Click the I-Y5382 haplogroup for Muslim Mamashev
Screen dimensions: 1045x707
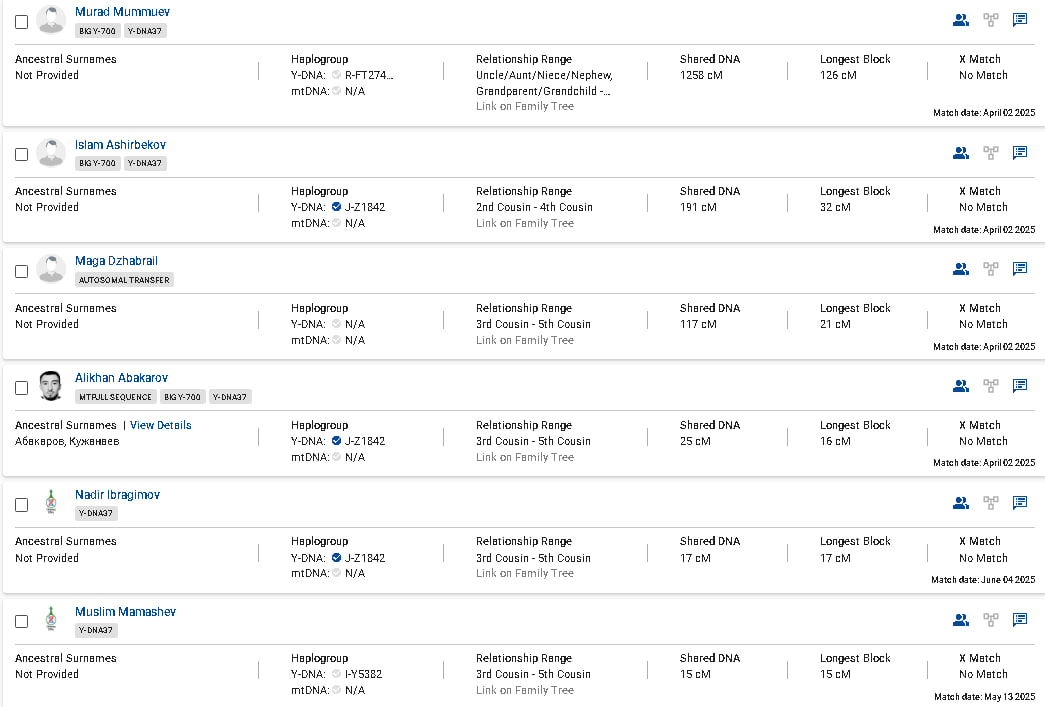coord(363,674)
